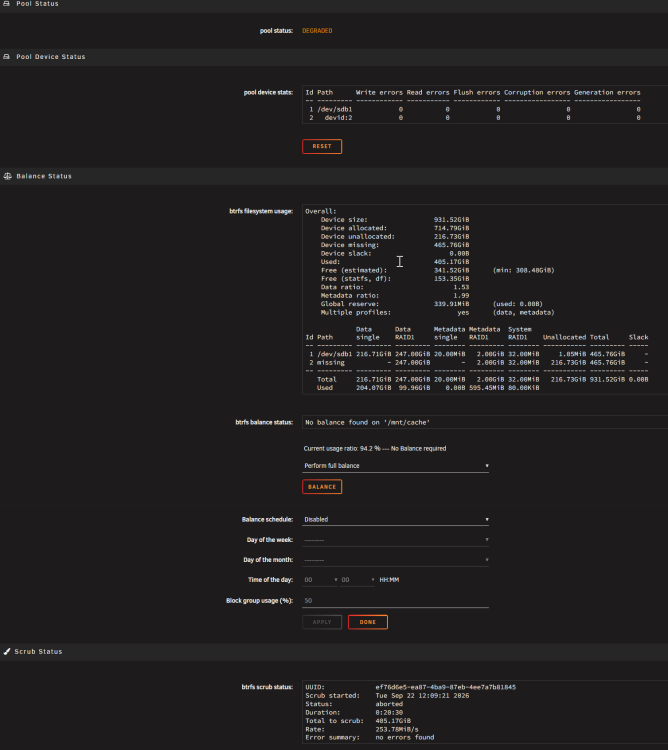Click the missing device row in usage table
Screen dimensions: 668x750
coord(477,363)
